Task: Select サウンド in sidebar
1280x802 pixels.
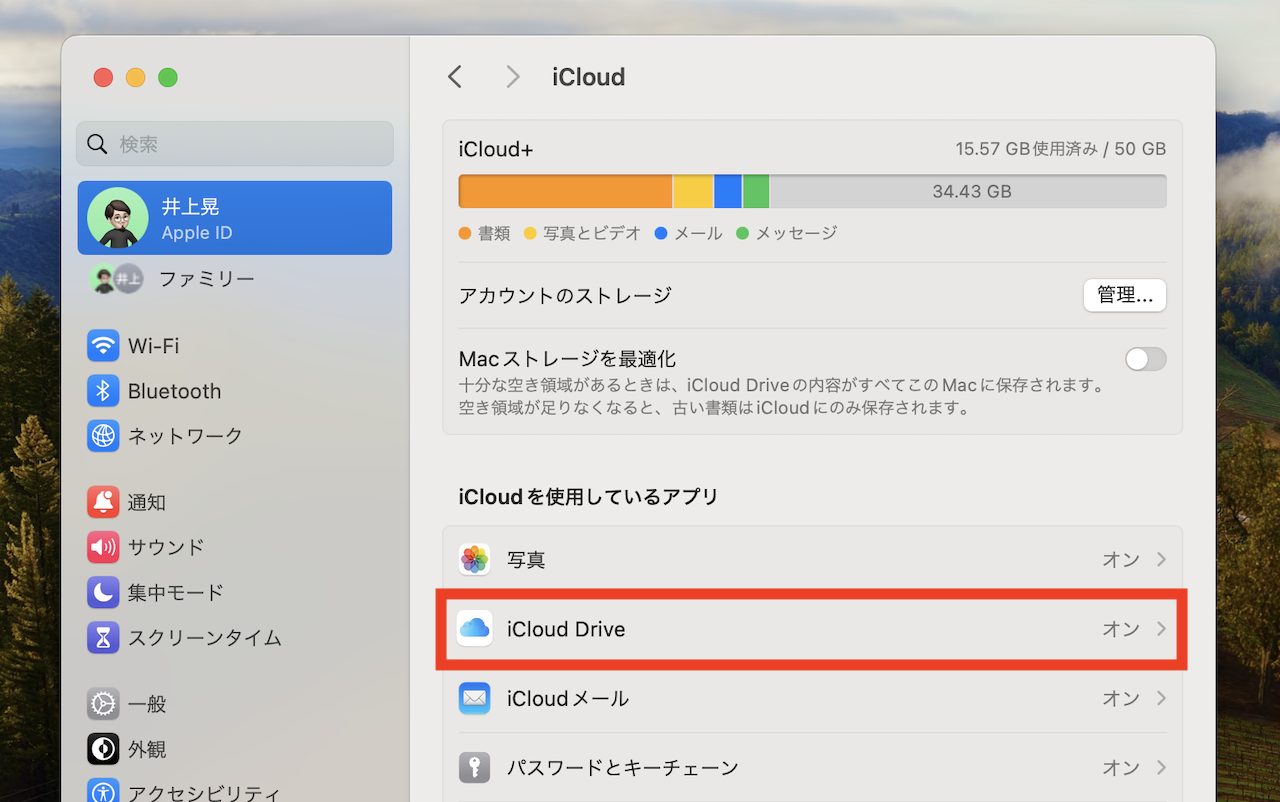Action: coord(235,547)
